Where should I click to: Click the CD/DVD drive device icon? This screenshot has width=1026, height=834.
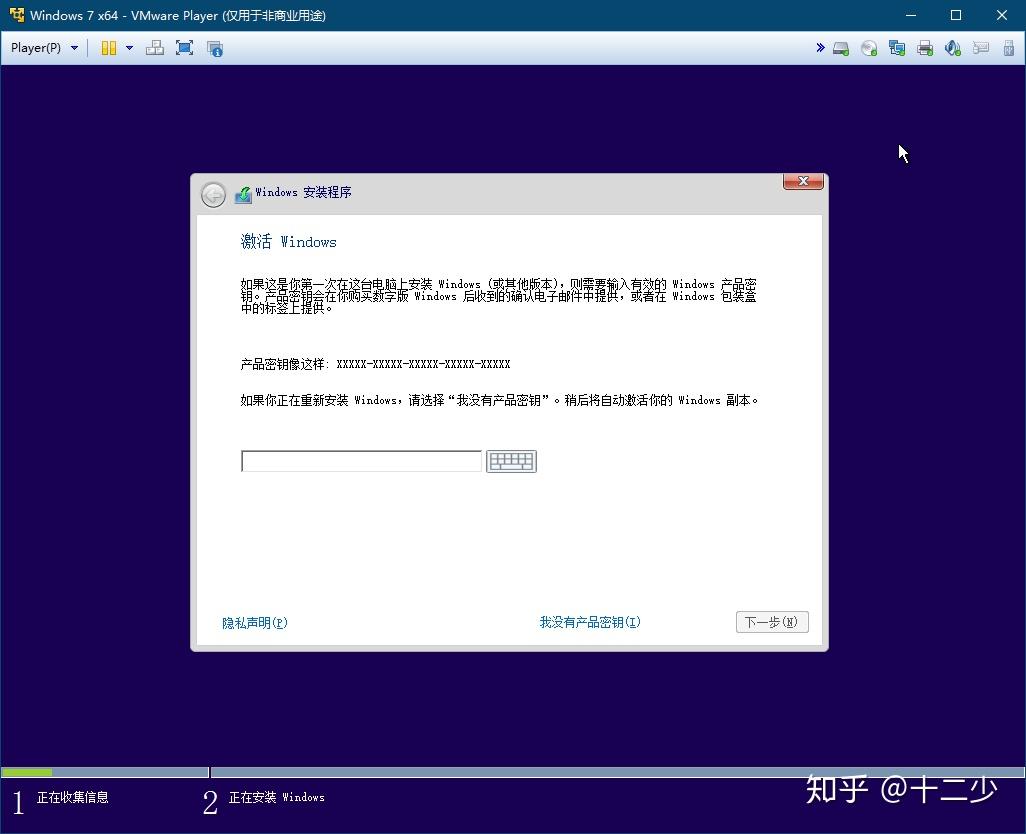[x=869, y=48]
